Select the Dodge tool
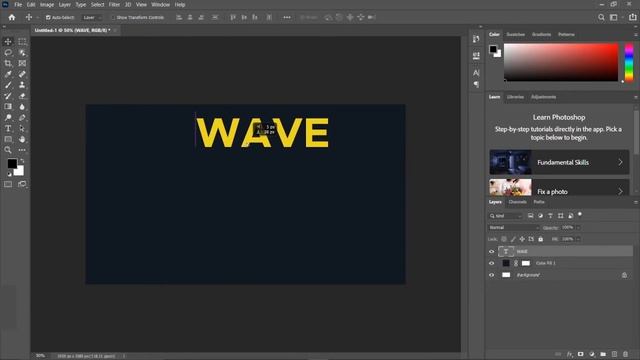This screenshot has height=360, width=640. tap(8, 118)
